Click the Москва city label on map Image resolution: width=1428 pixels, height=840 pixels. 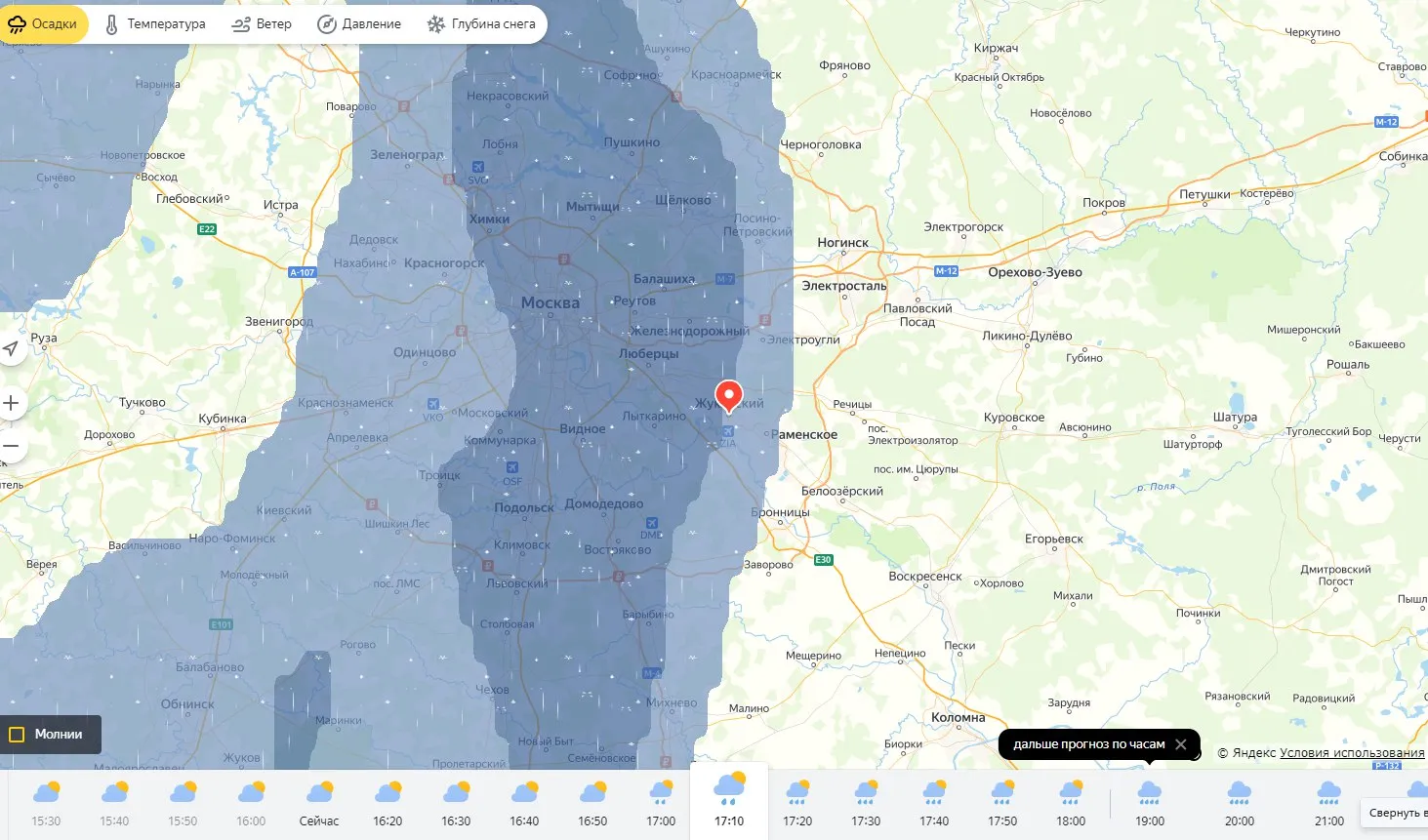pos(551,303)
